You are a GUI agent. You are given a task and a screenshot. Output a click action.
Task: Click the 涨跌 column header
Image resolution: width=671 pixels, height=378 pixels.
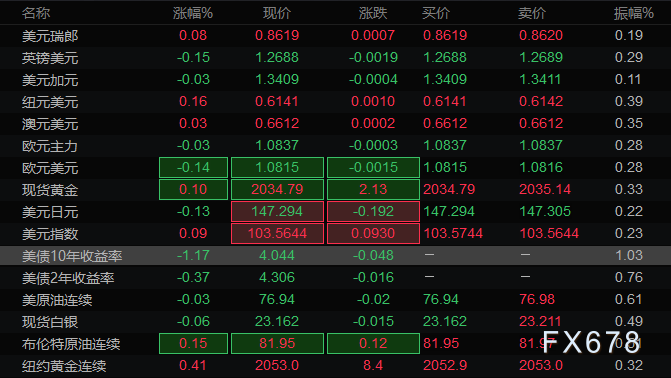click(373, 13)
